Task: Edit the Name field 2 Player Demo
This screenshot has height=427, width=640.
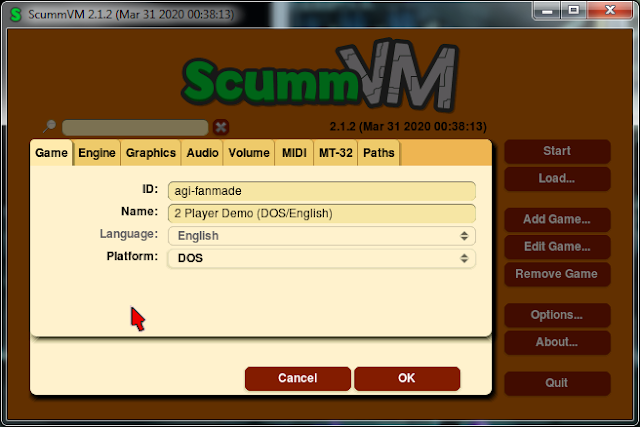Action: [x=322, y=214]
